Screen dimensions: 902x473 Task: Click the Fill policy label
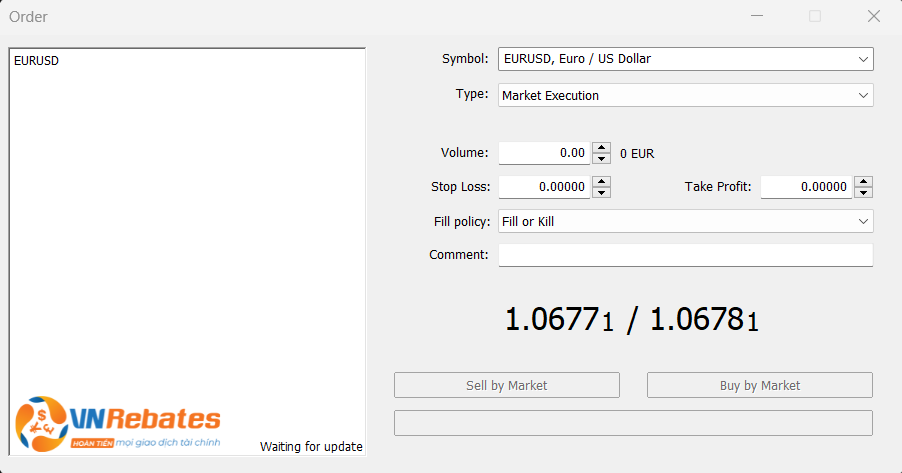point(462,222)
